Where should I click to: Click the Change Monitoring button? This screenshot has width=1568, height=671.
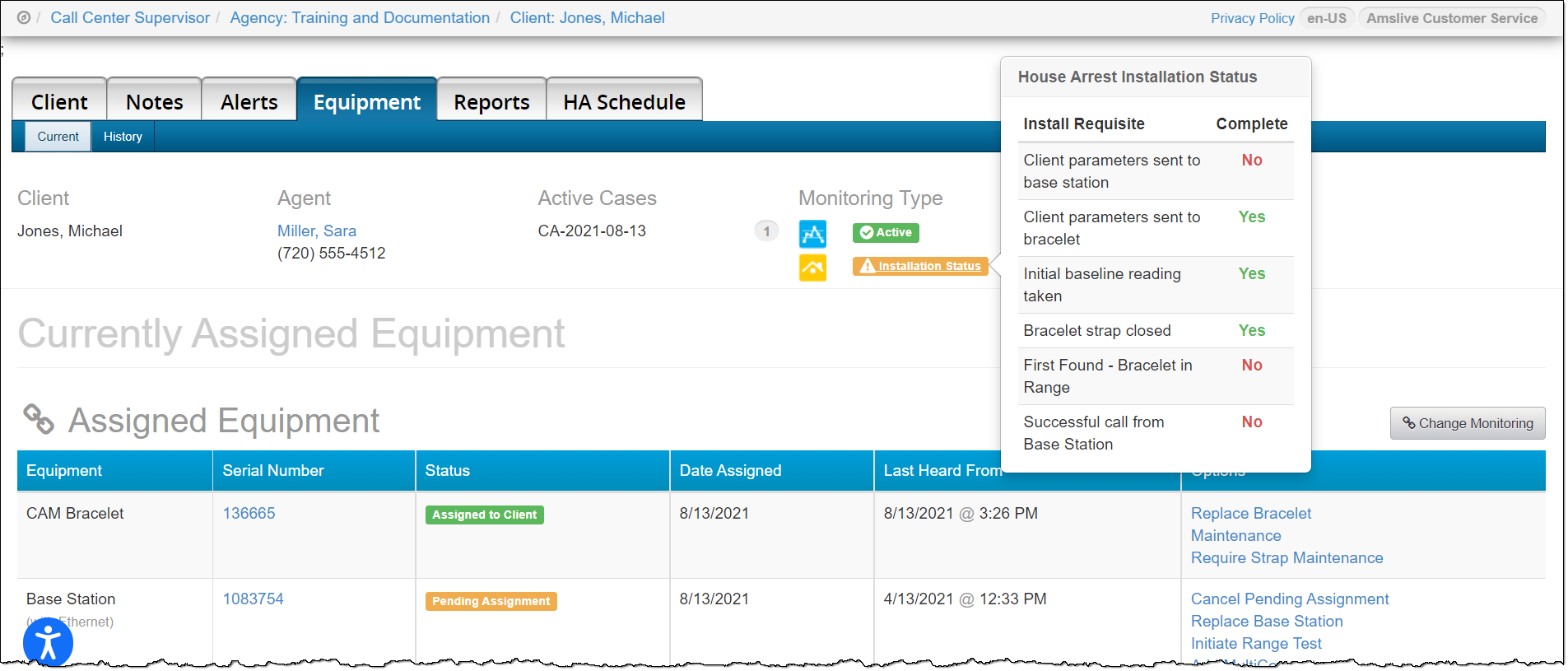tap(1468, 423)
